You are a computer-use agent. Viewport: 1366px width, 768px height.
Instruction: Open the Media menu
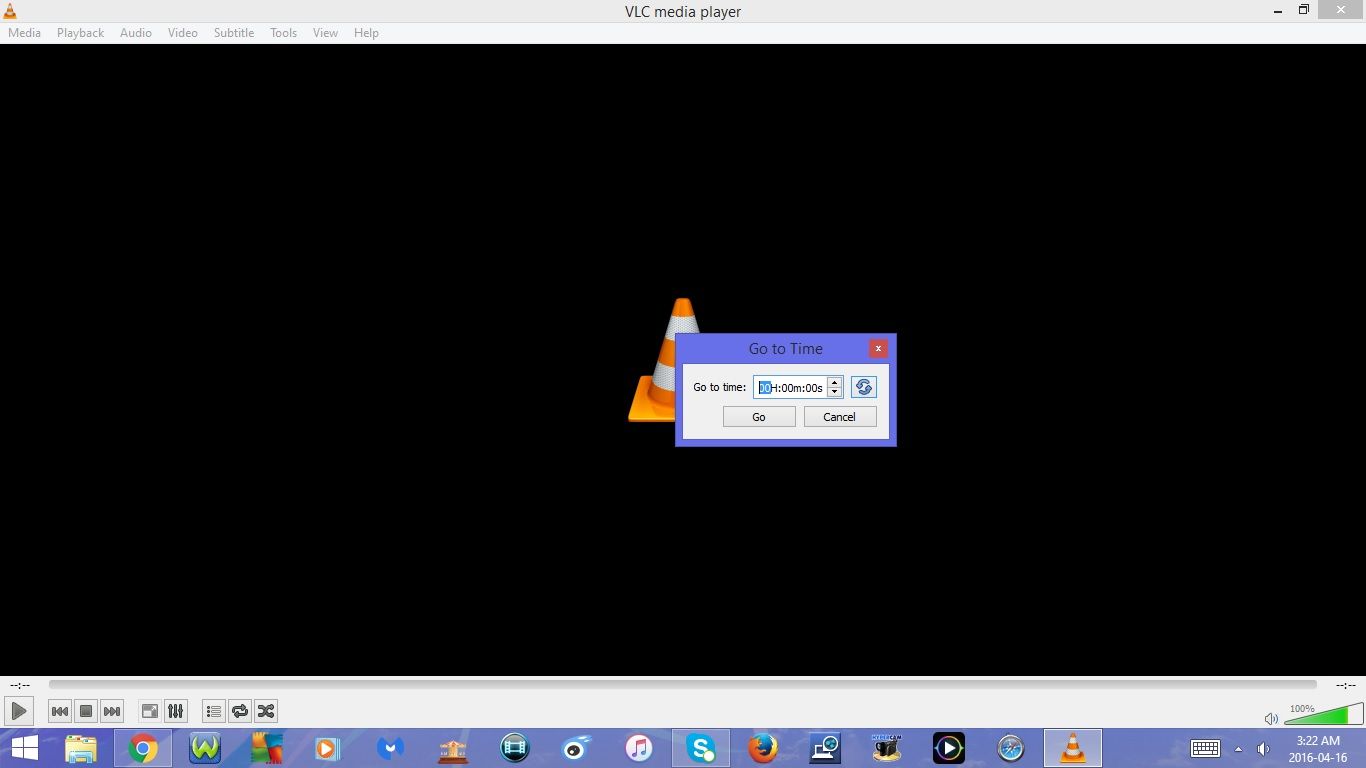click(24, 32)
